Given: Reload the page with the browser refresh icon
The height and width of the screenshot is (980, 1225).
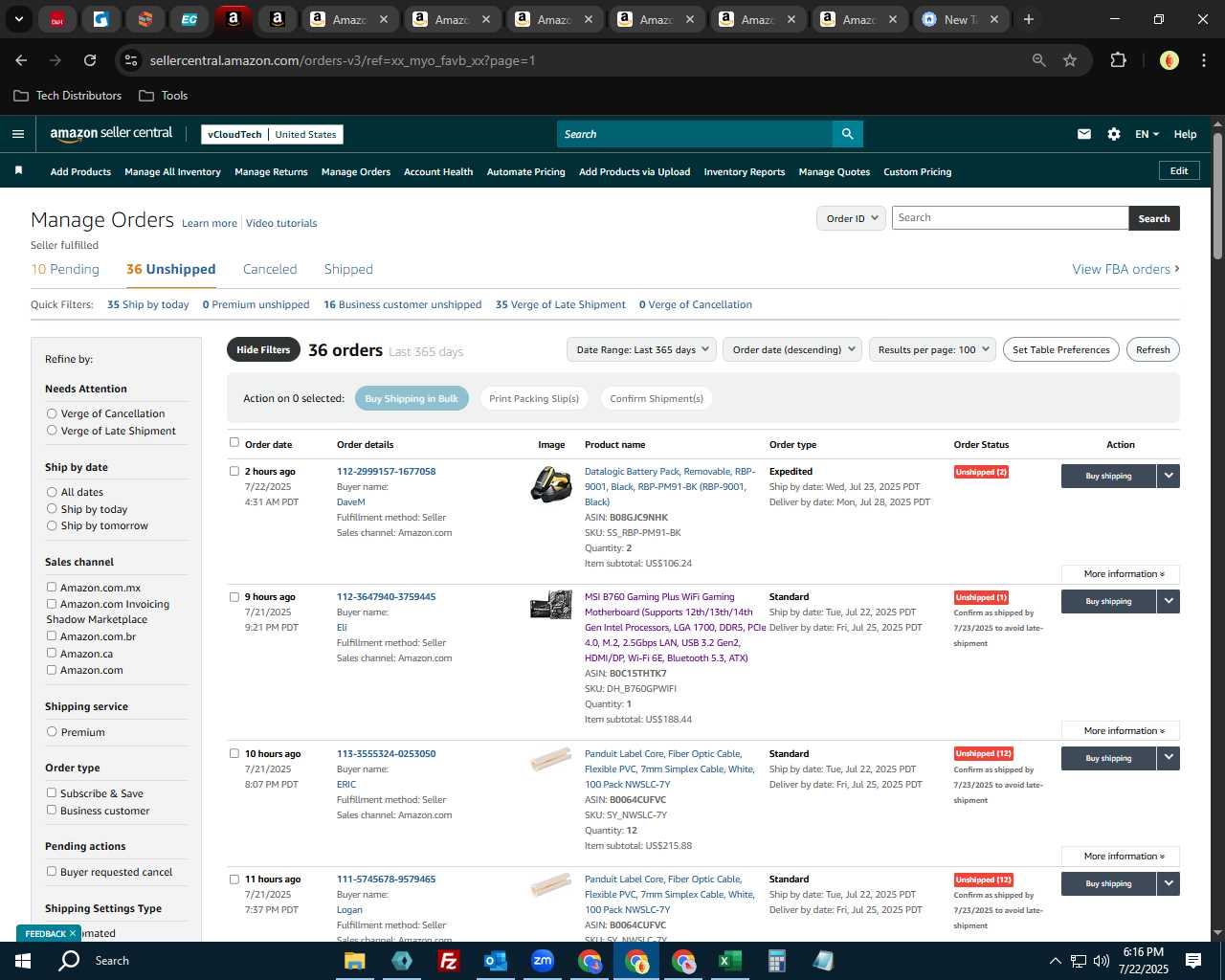Looking at the screenshot, I should click(90, 60).
